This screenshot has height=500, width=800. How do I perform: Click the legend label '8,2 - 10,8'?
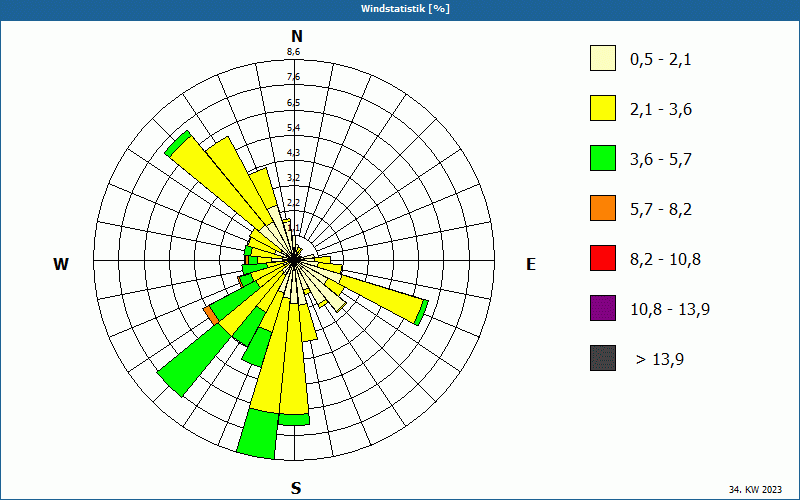[665, 260]
